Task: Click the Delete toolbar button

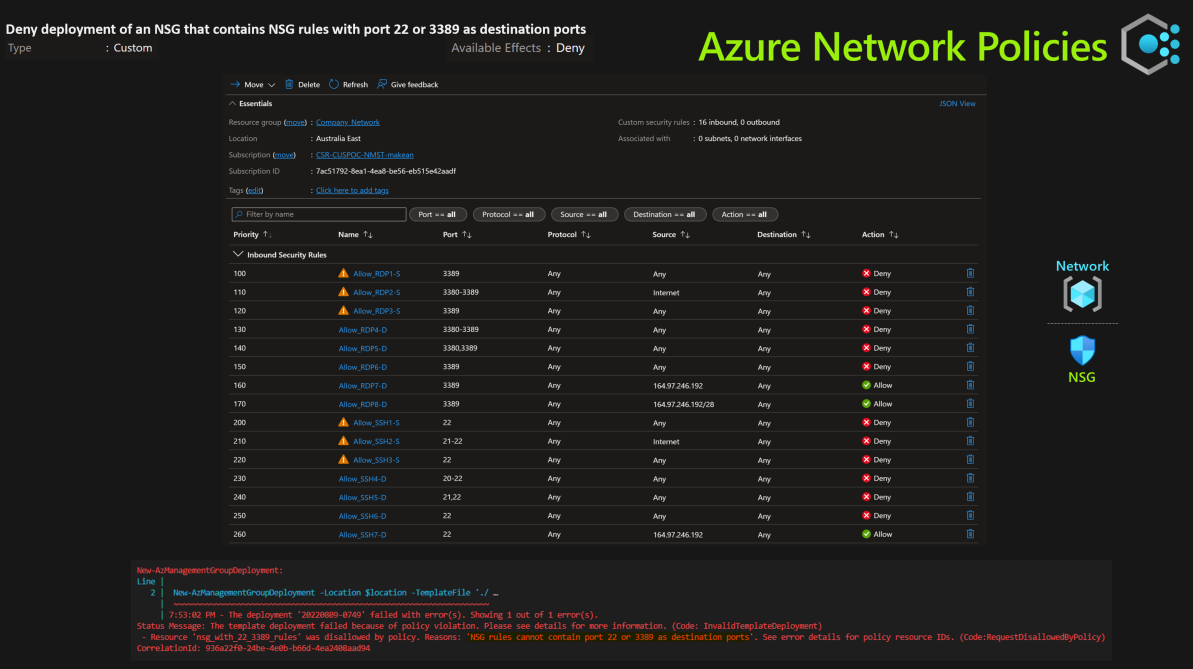Action: [x=302, y=84]
